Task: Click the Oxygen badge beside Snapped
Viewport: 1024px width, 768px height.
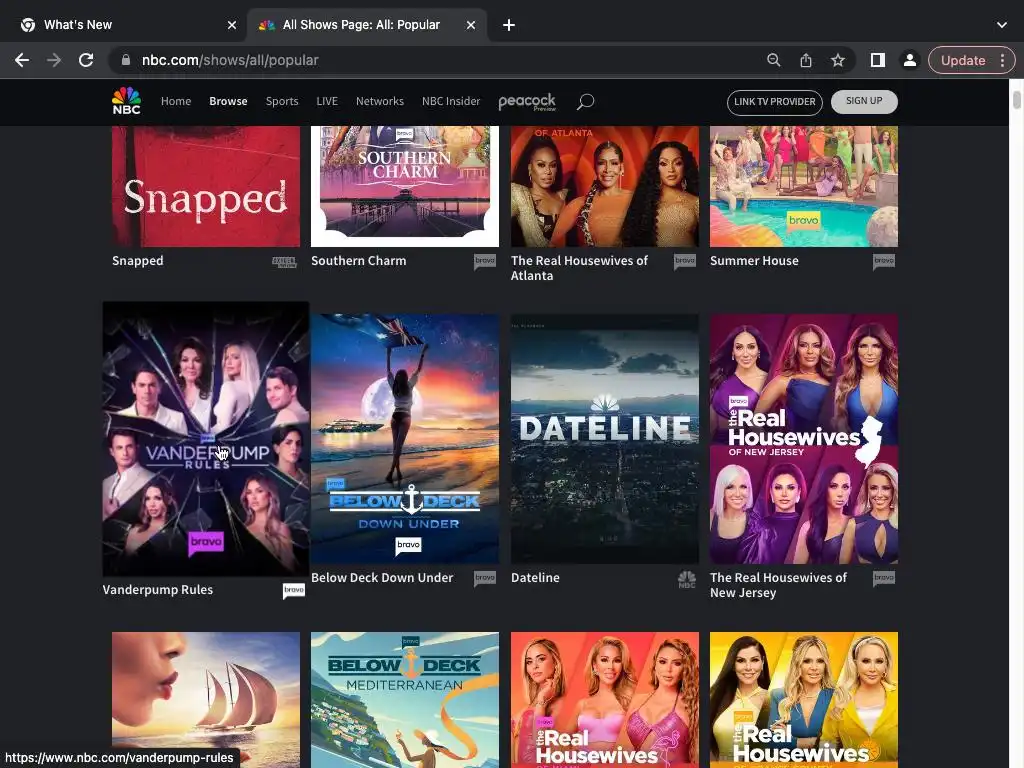Action: click(x=284, y=262)
